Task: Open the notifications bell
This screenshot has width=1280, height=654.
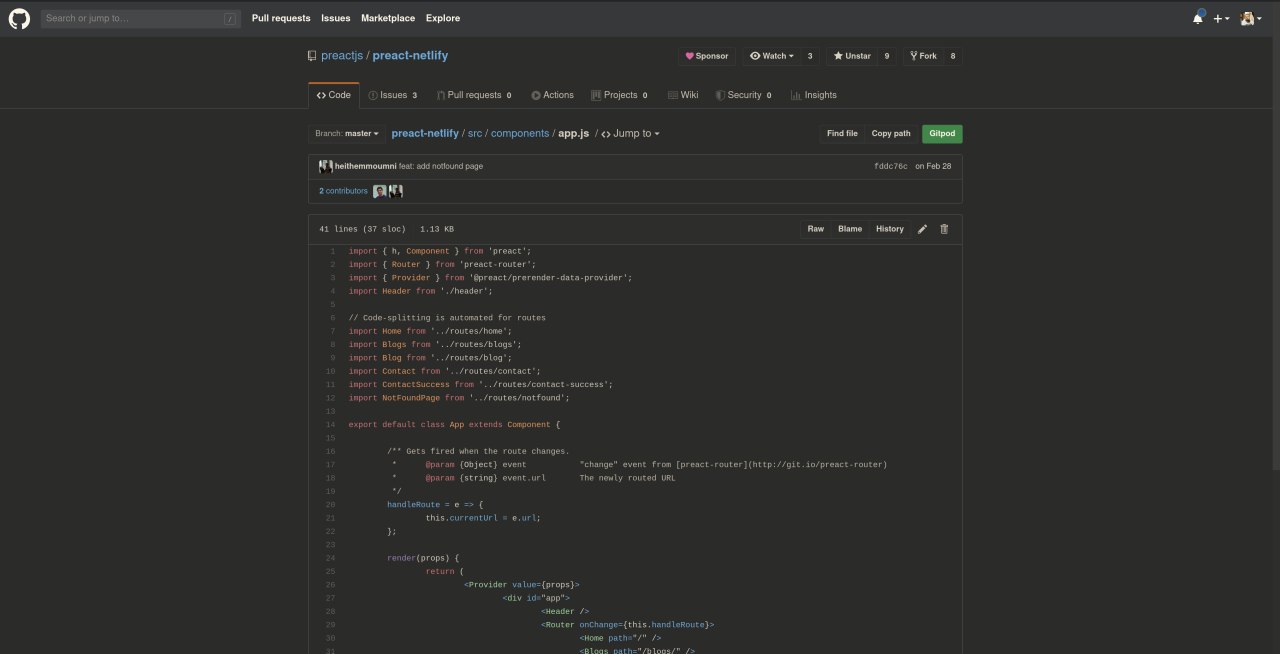Action: point(1198,18)
